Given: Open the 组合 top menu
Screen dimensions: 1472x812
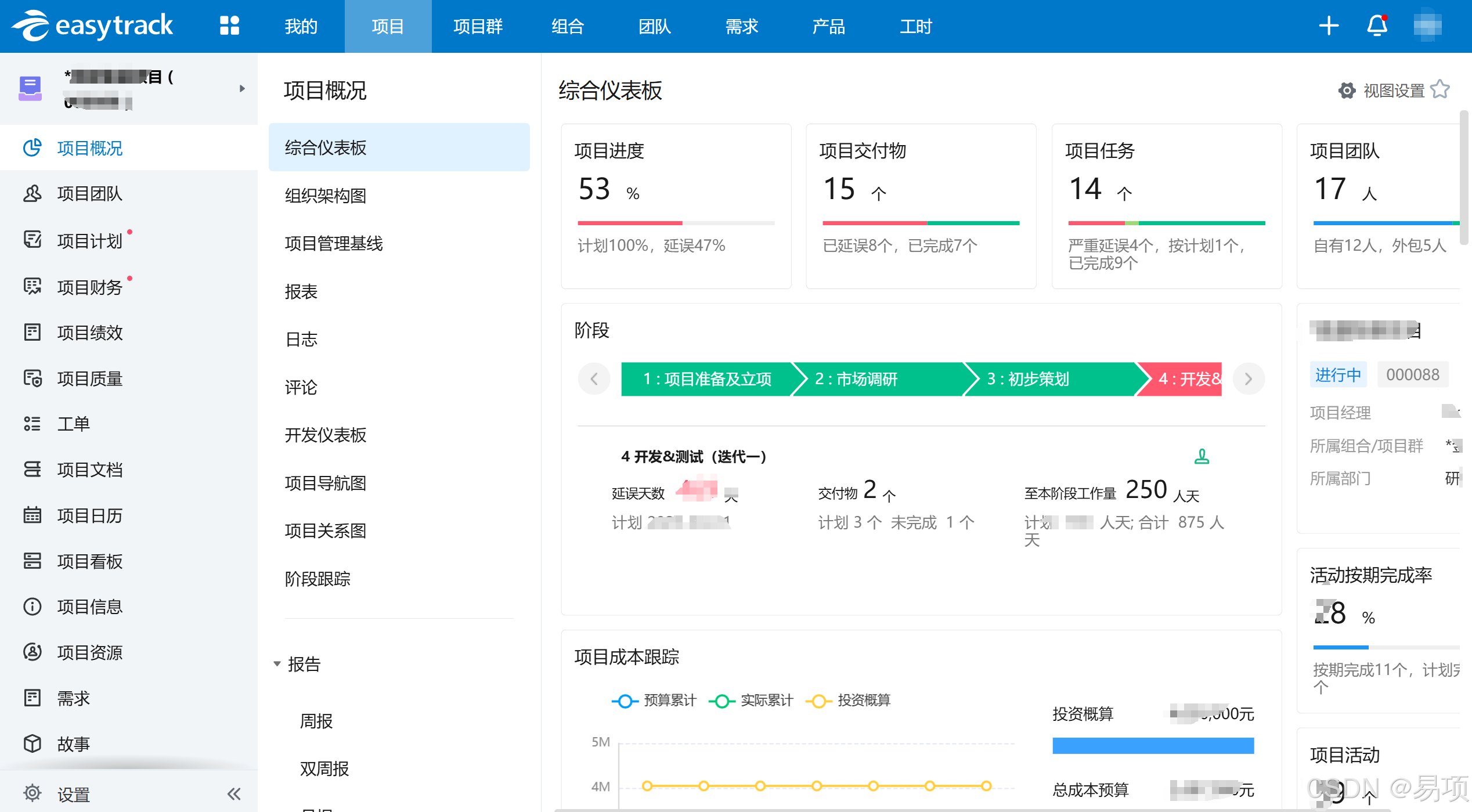Looking at the screenshot, I should tap(568, 26).
